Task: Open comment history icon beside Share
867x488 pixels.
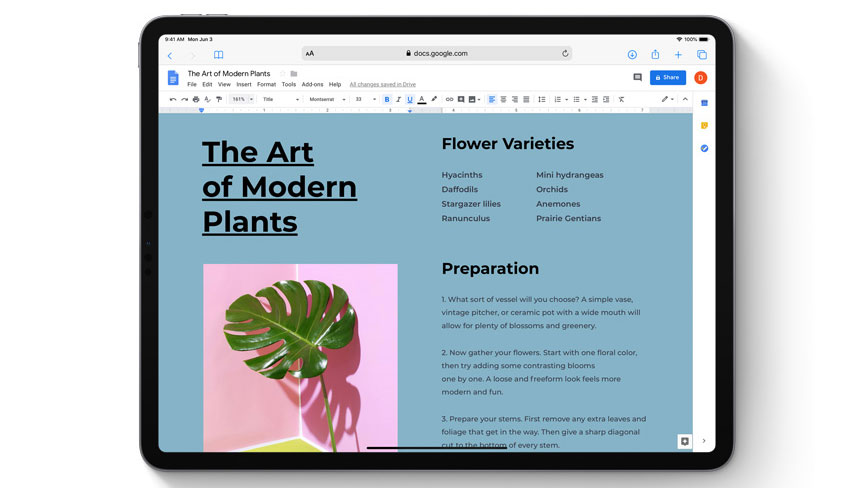Action: coord(638,77)
